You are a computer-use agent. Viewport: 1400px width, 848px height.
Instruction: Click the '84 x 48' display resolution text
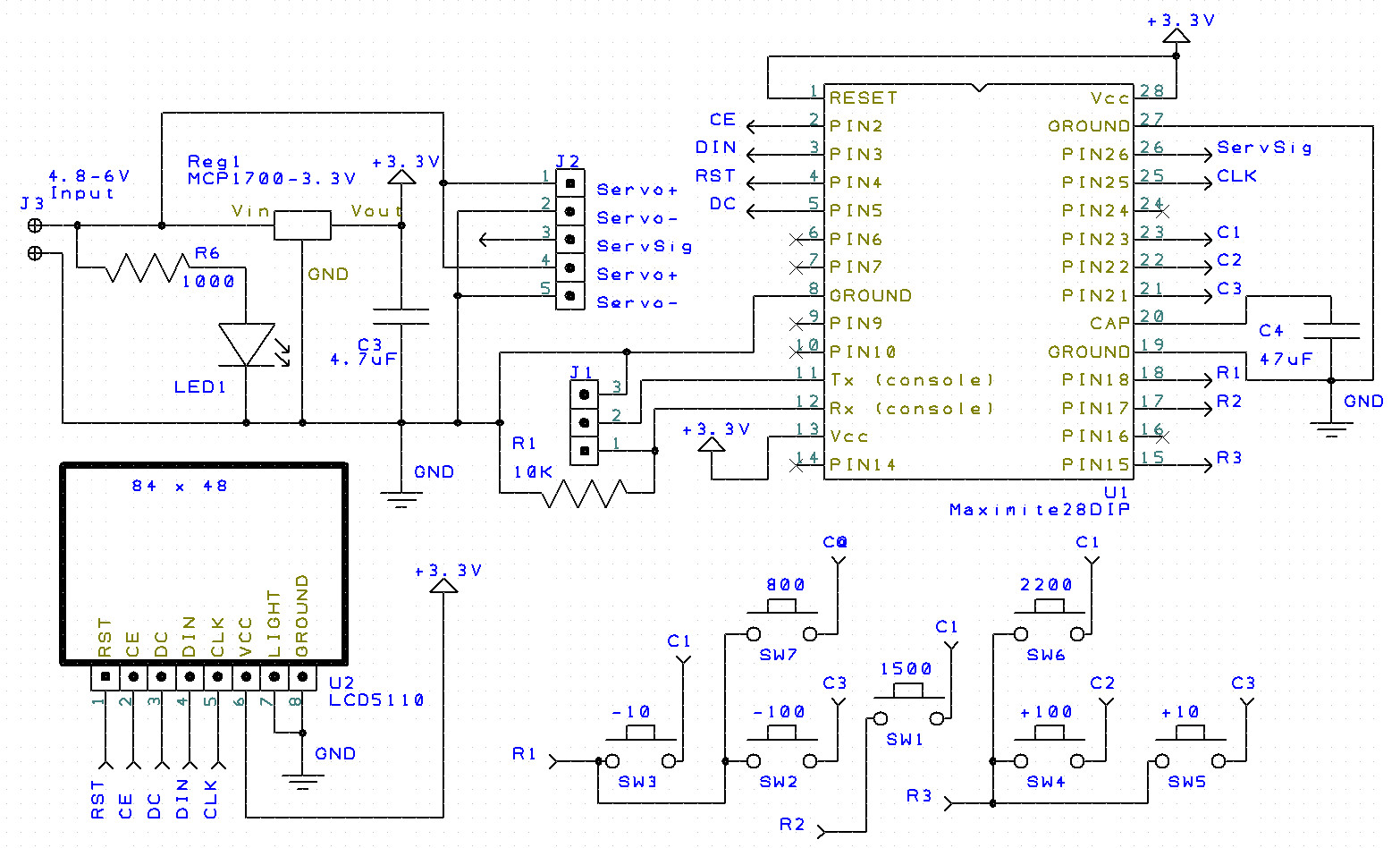pos(180,486)
